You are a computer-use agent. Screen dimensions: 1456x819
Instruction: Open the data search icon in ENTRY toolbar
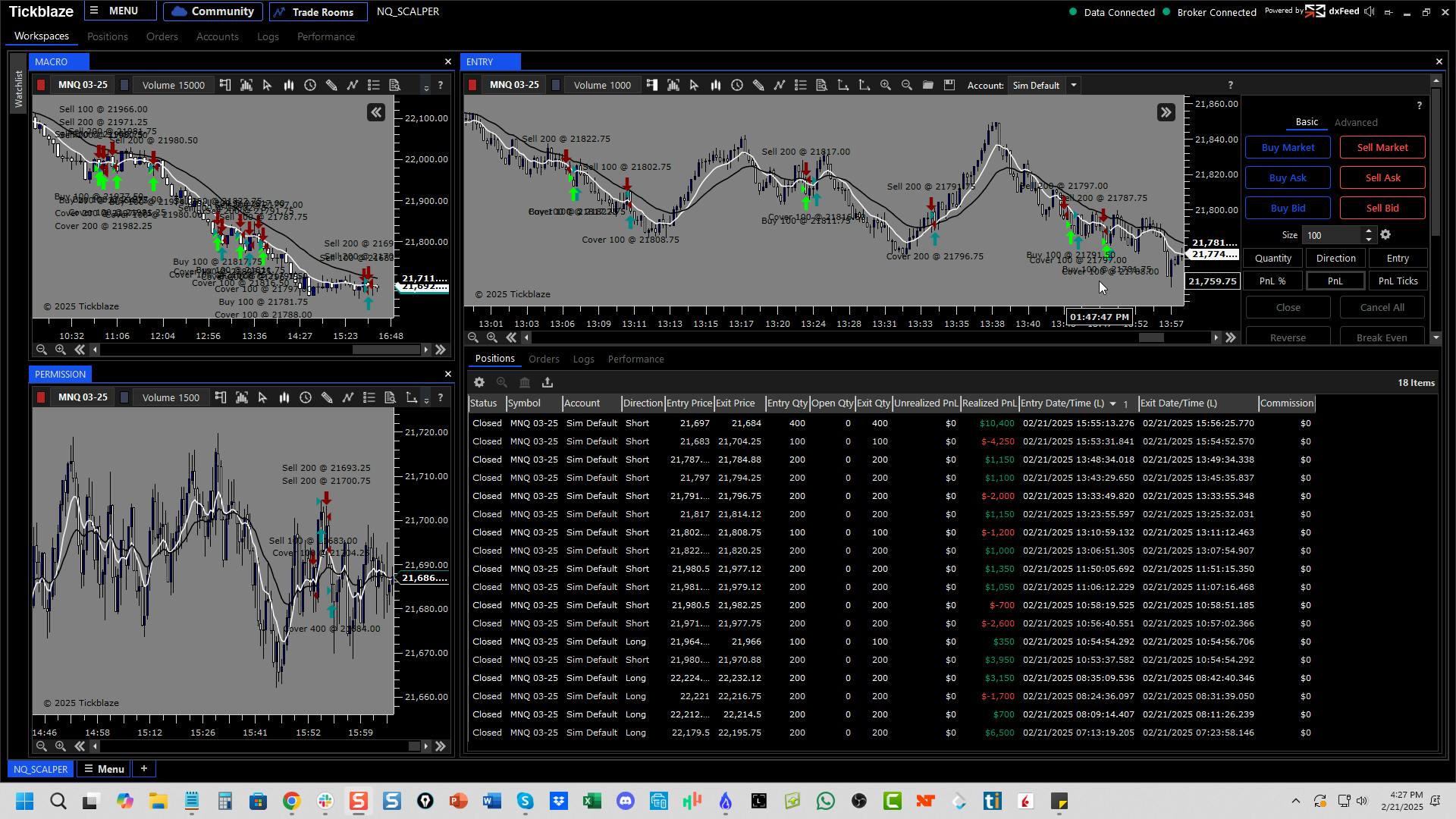(x=821, y=86)
